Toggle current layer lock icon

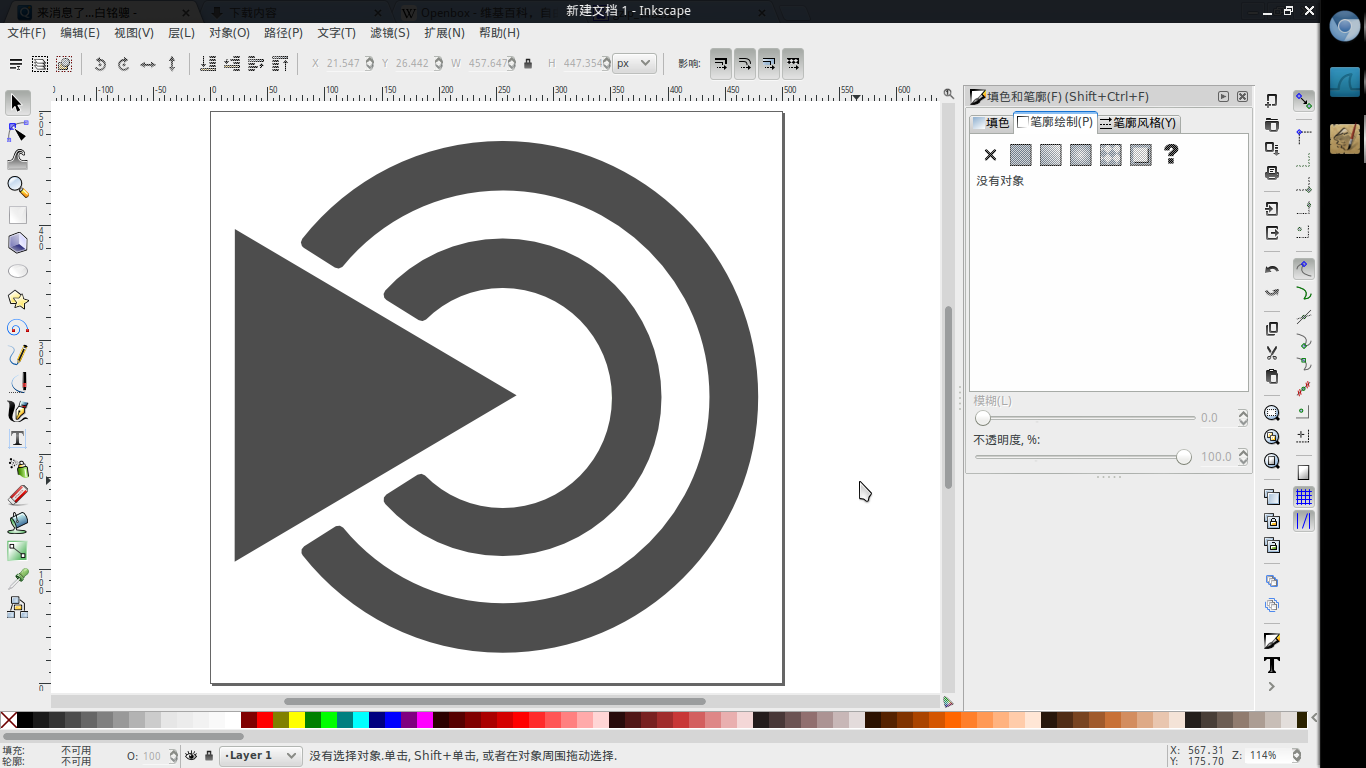tap(208, 756)
